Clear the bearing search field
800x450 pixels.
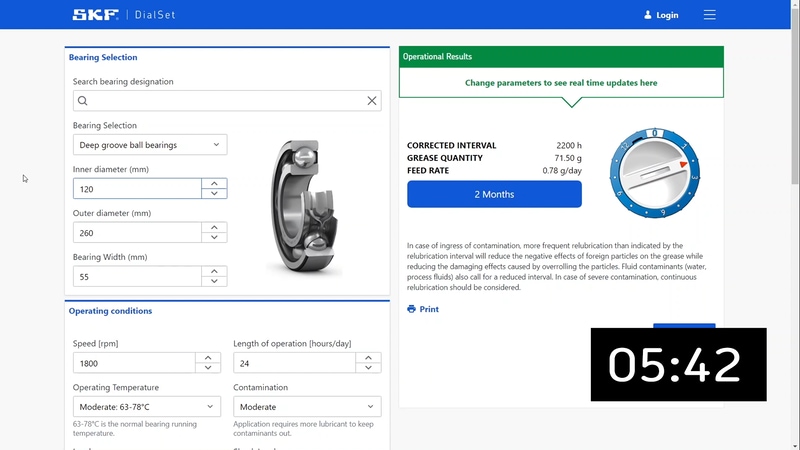click(x=372, y=101)
